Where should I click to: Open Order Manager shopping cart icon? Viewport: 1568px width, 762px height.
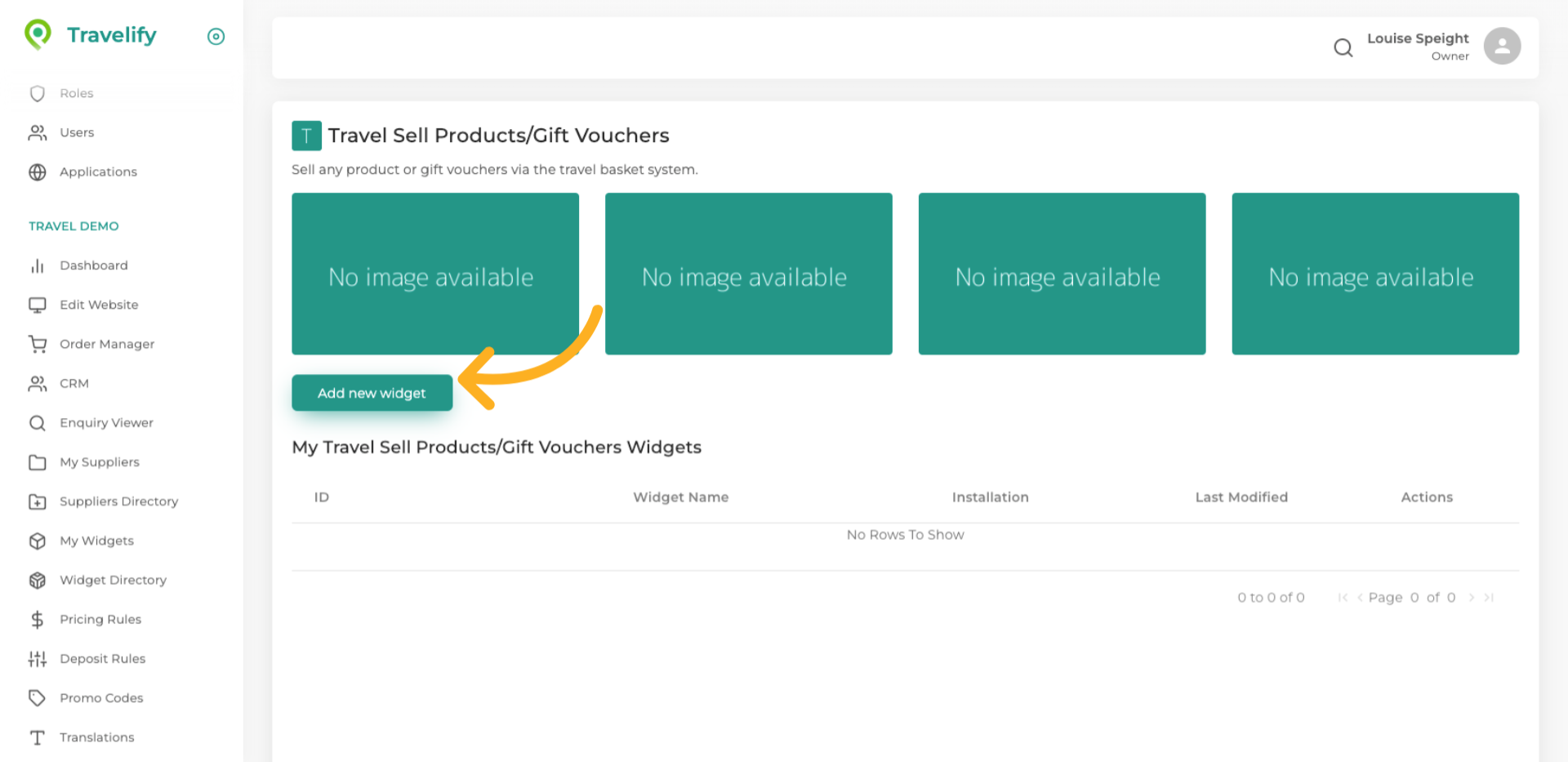click(x=38, y=345)
